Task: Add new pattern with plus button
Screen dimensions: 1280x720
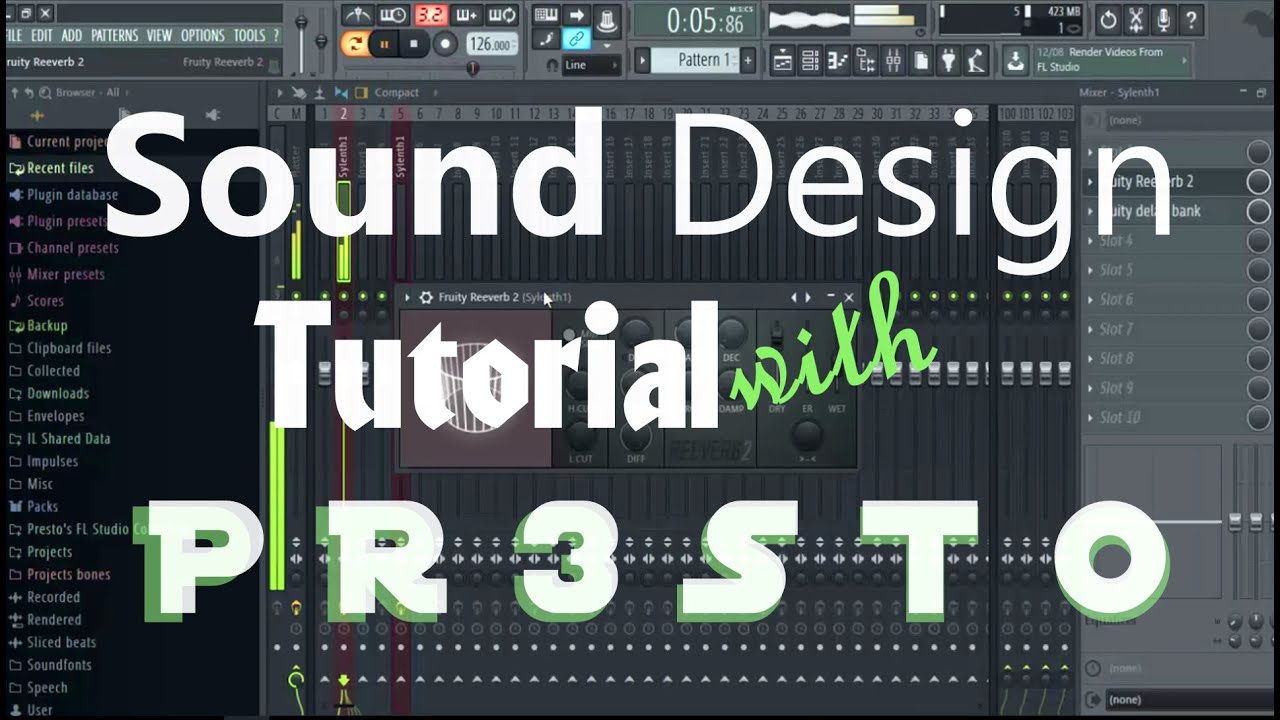Action: coord(747,60)
